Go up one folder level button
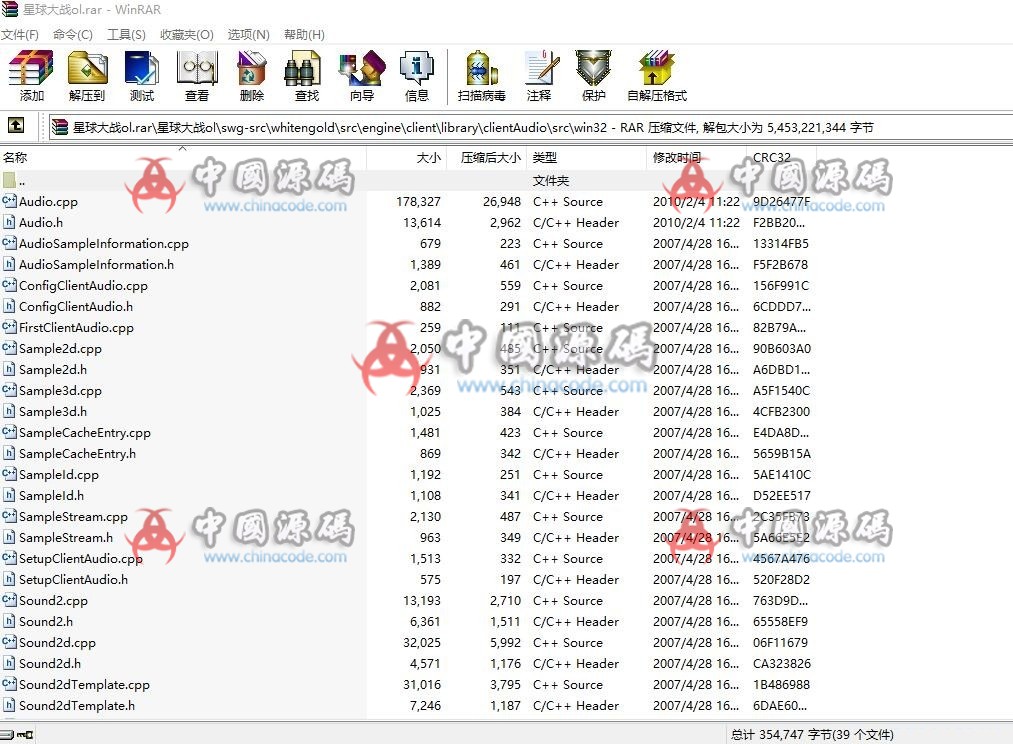The height and width of the screenshot is (744, 1013). [16, 126]
